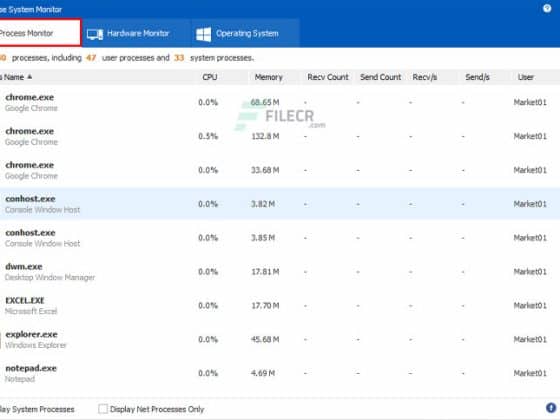Click Market01 user cell in explorer.exe row

click(x=530, y=339)
